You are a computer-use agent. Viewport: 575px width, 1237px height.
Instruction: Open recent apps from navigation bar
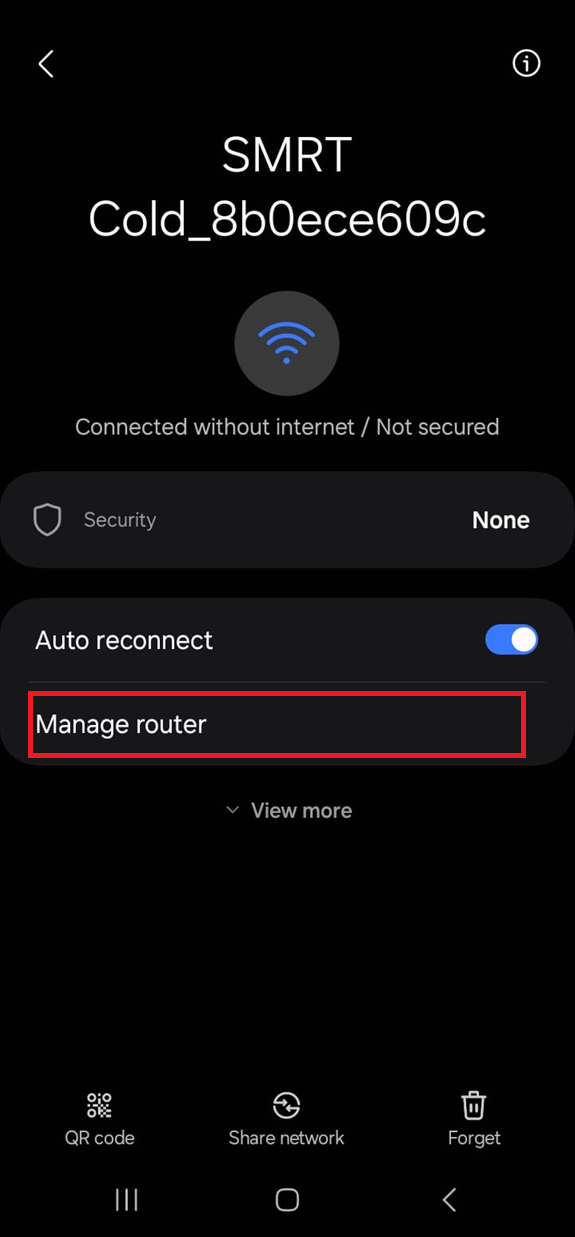pyautogui.click(x=126, y=1200)
